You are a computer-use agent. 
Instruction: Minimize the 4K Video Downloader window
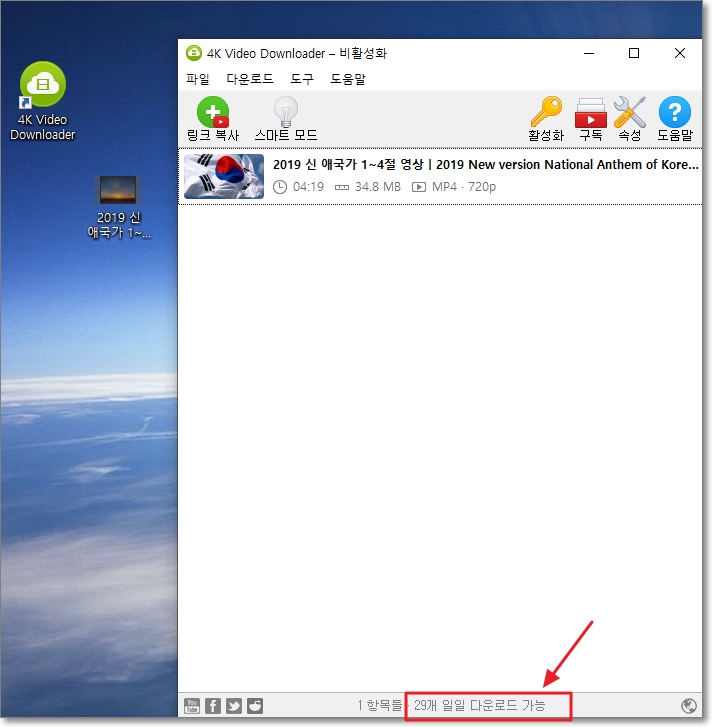[589, 53]
